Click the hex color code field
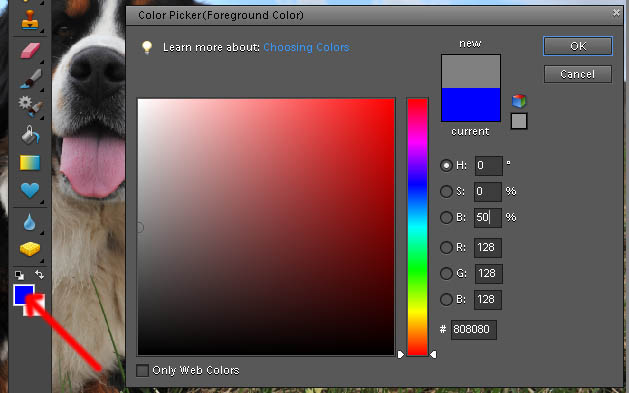 tap(473, 330)
